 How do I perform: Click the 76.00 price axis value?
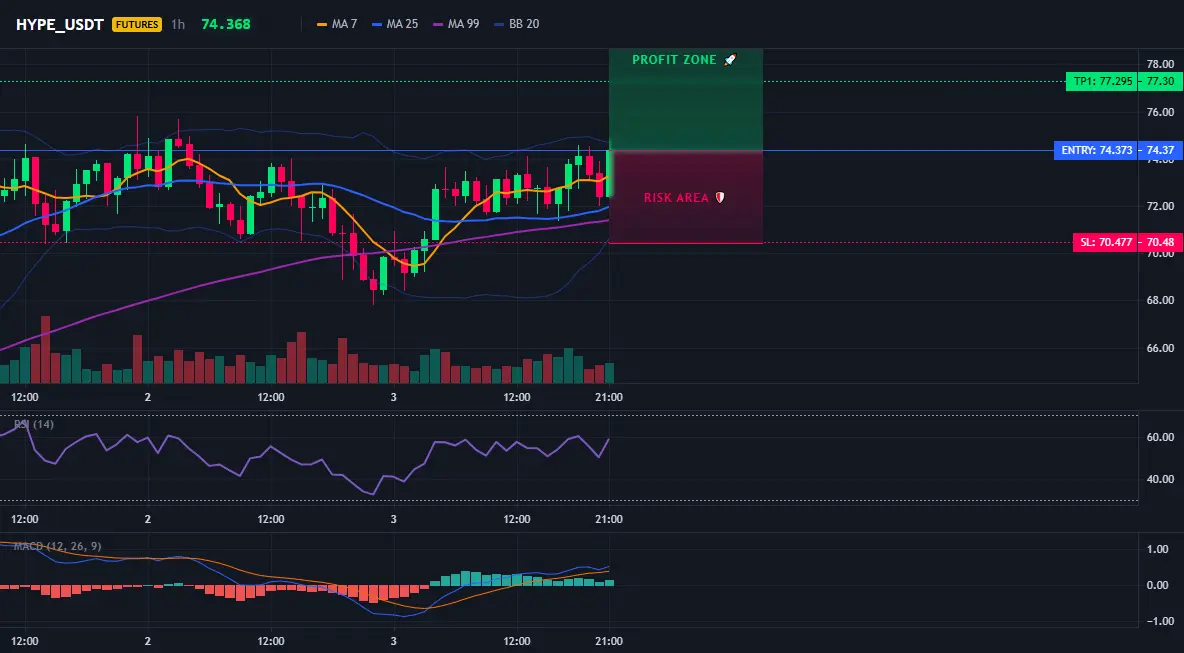click(1160, 112)
